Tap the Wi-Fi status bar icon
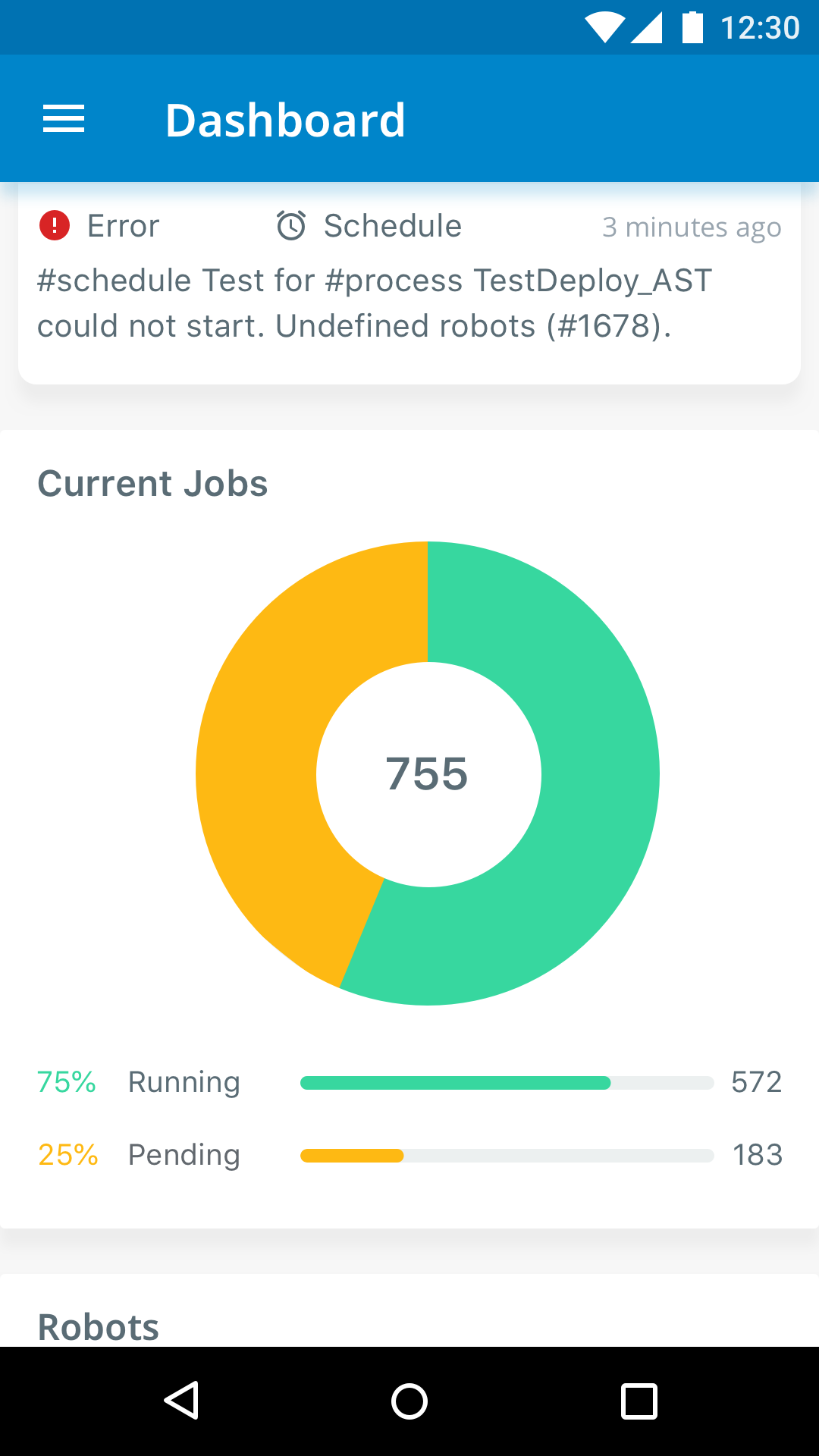 [x=604, y=27]
